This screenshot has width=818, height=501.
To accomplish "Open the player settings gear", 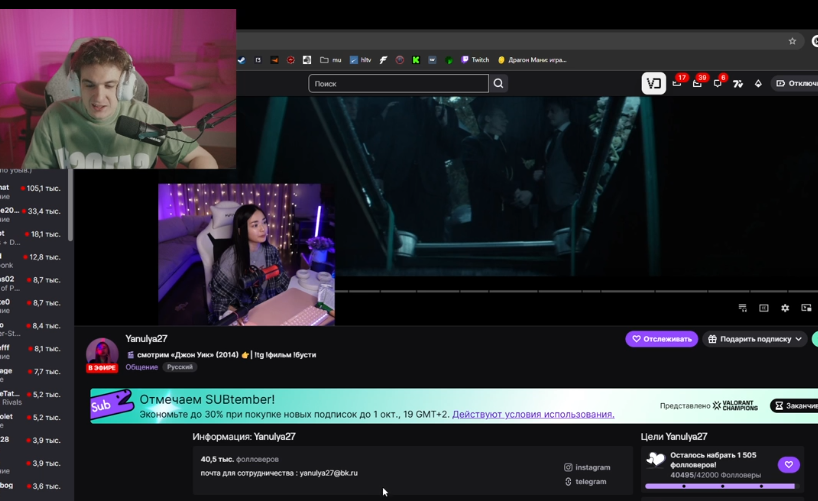I will 785,308.
